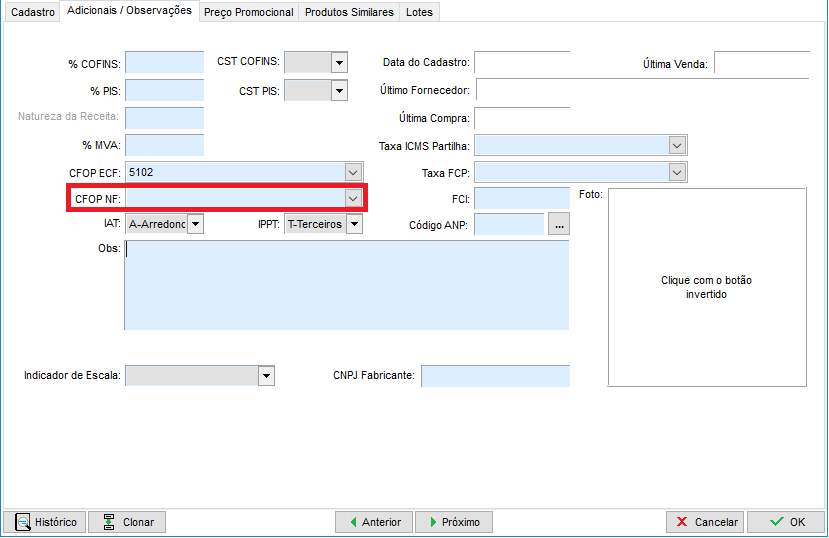The height and width of the screenshot is (538, 829).
Task: Click inside the Obs text area
Action: click(346, 285)
